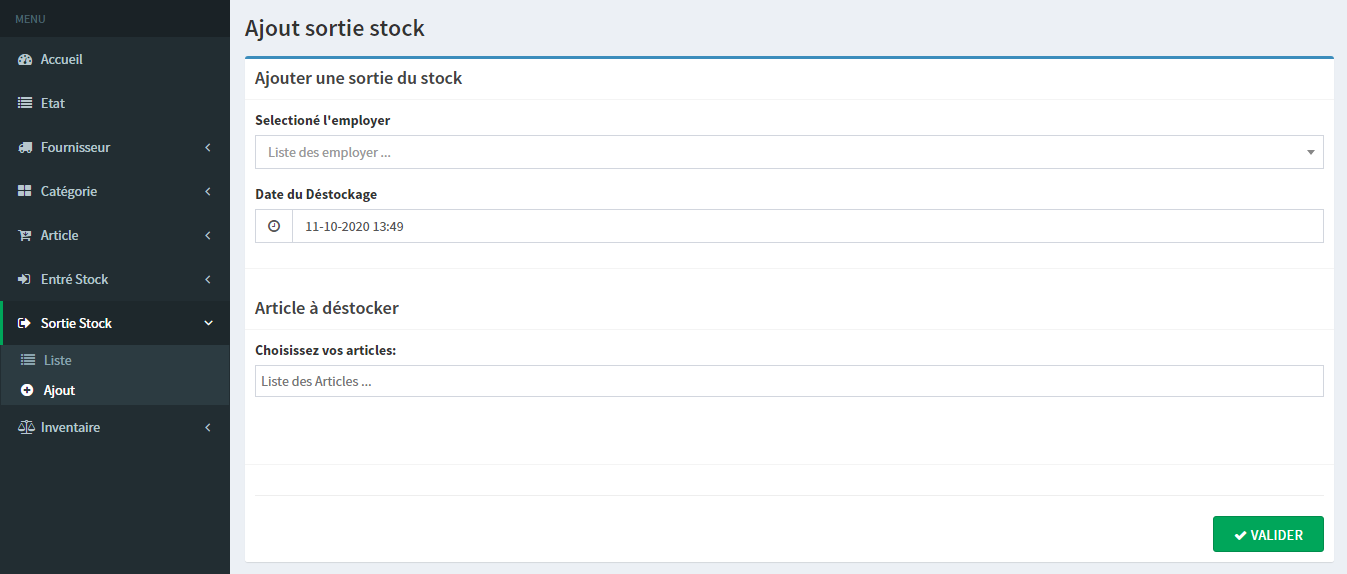Click the dashboard icon beside Accueil
The height and width of the screenshot is (574, 1347).
[25, 60]
